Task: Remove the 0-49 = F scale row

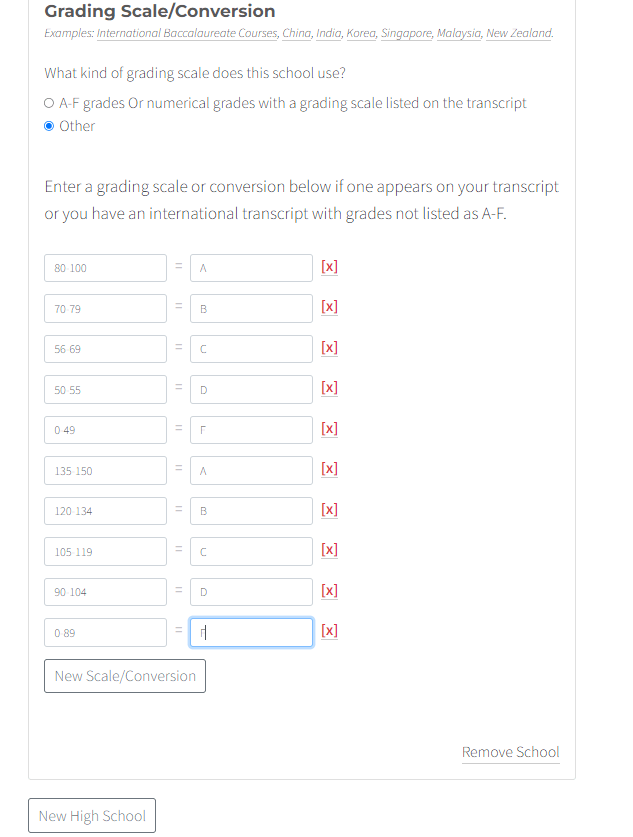Action: point(329,429)
